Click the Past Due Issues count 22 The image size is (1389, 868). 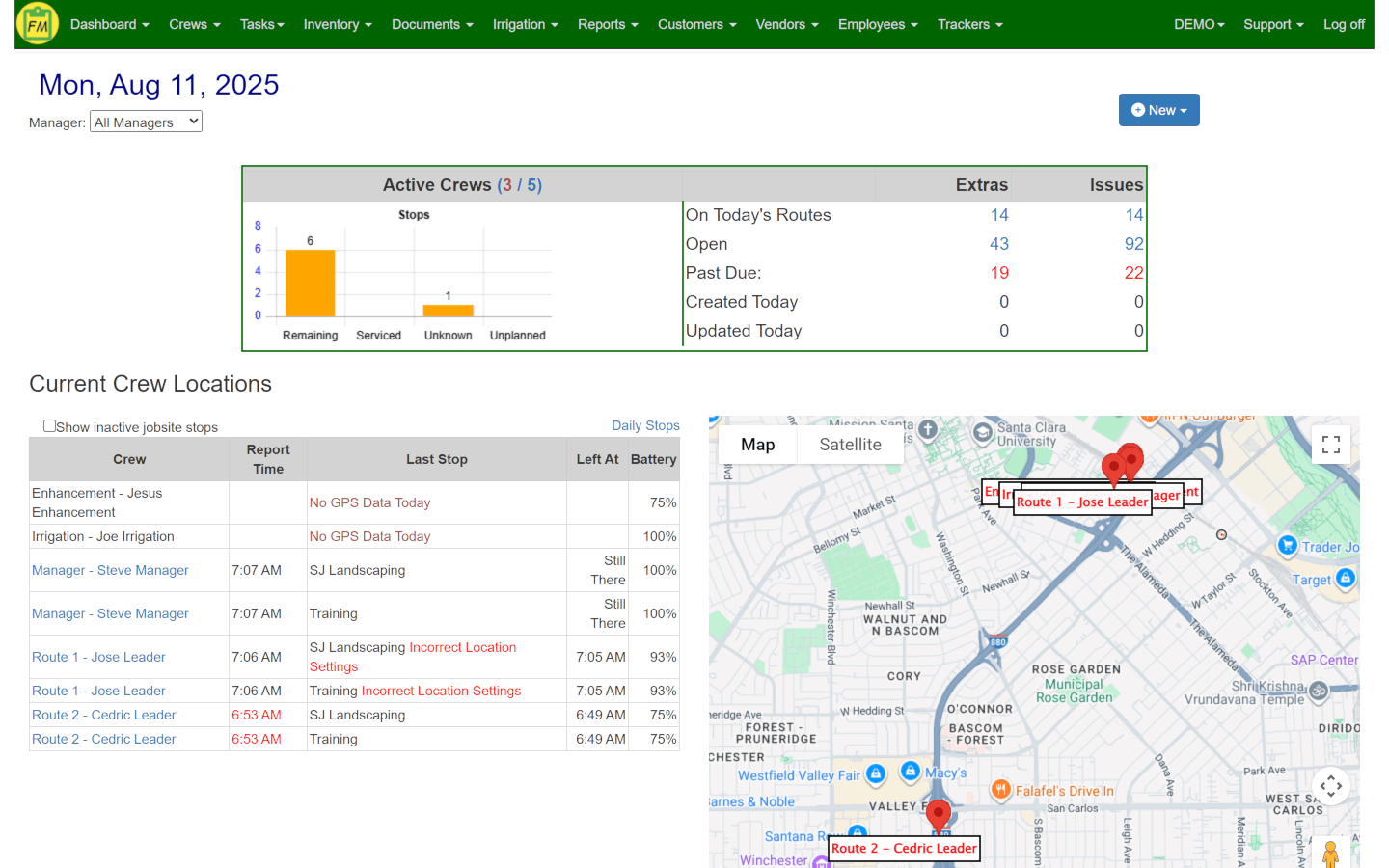click(1133, 273)
